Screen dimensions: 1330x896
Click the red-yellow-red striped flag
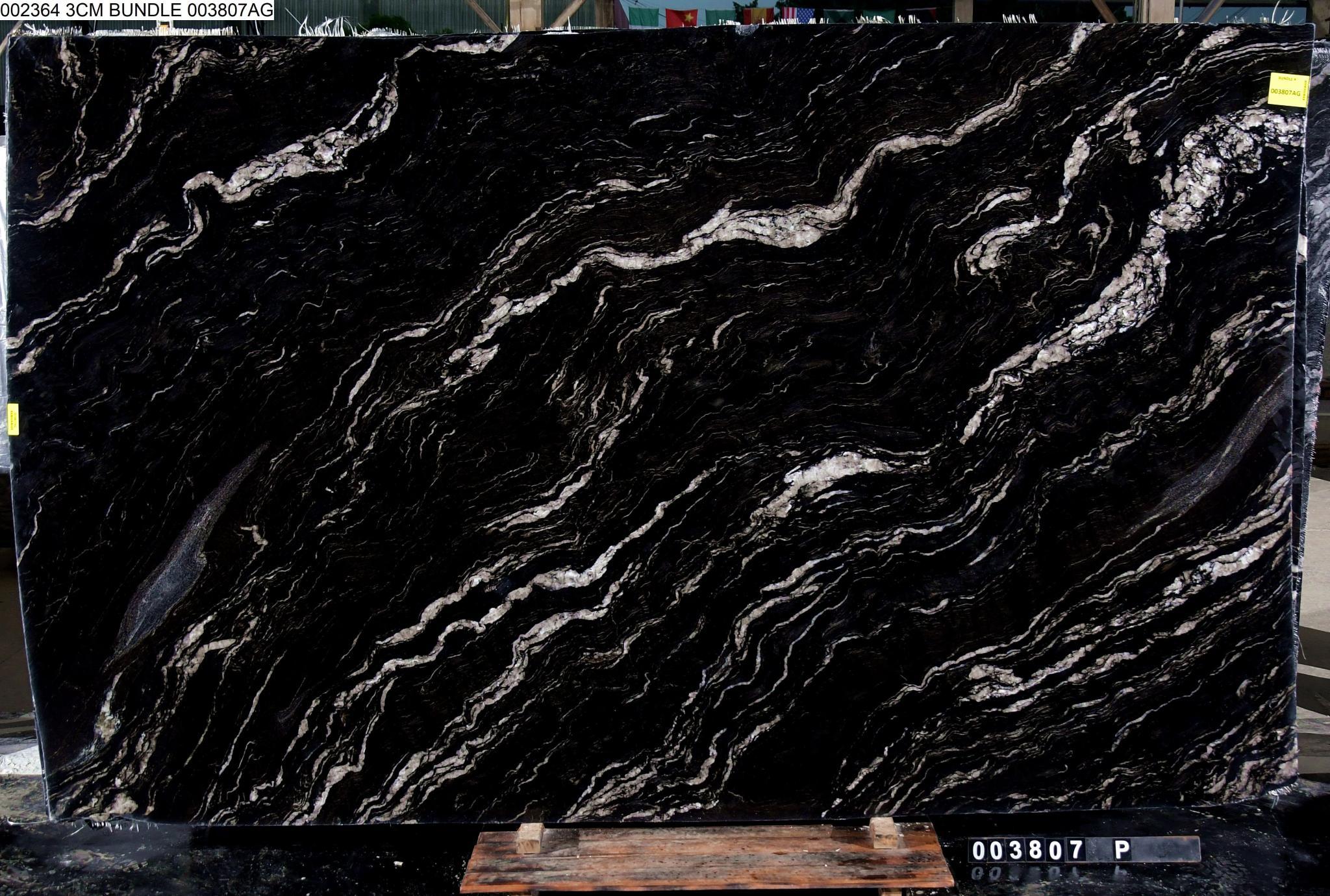coord(757,14)
